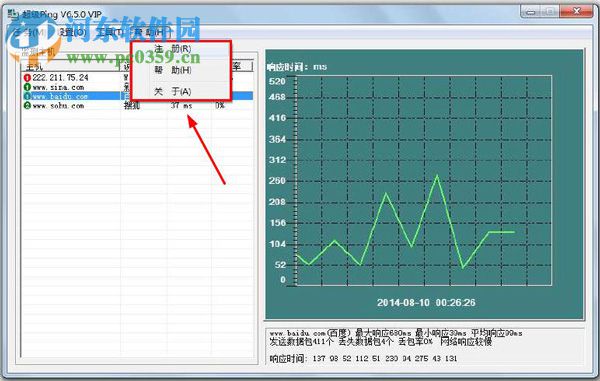
Task: Click green status icon beside www.sohu.com
Action: (27, 105)
